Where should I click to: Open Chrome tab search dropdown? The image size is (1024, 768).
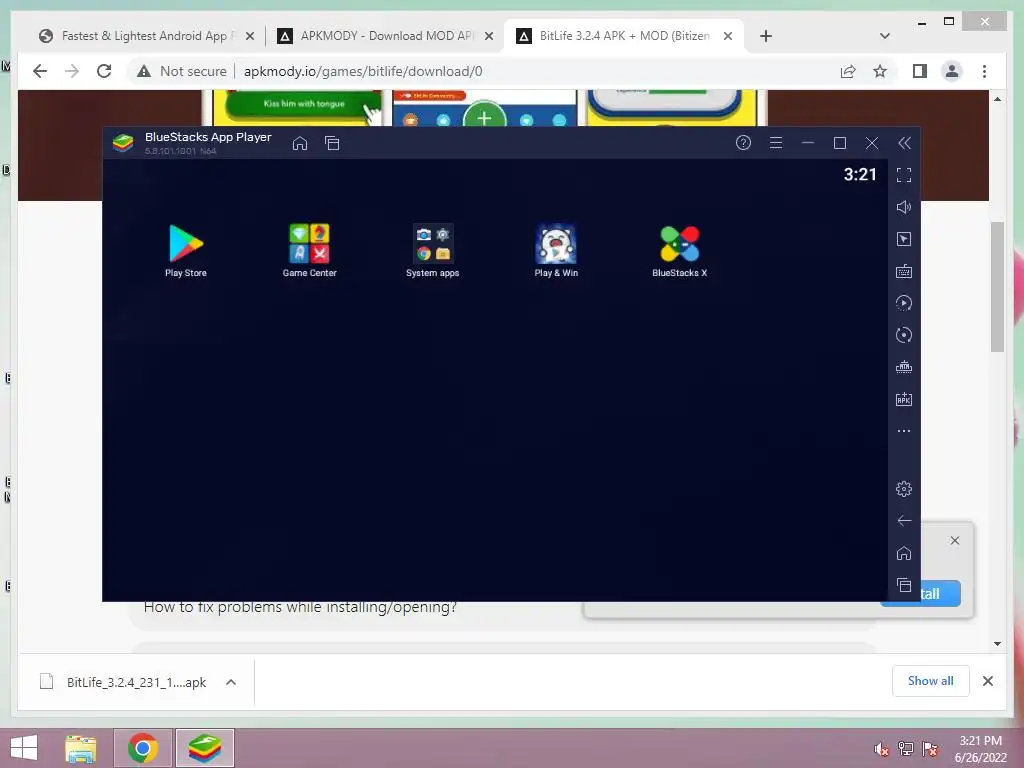(885, 36)
